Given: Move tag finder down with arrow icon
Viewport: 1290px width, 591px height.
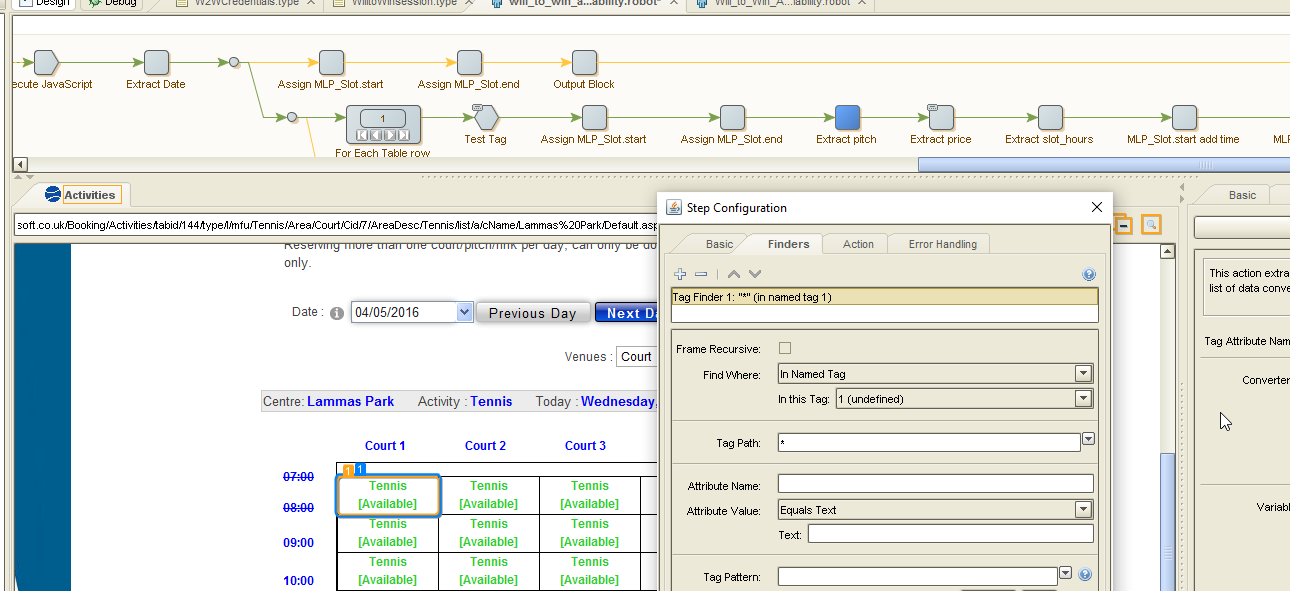Looking at the screenshot, I should [755, 274].
